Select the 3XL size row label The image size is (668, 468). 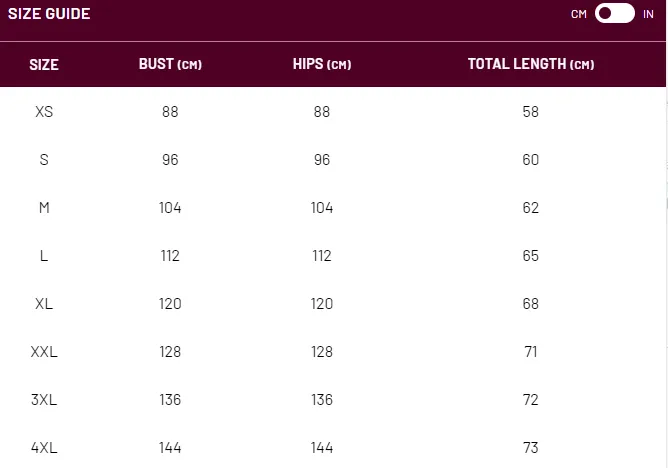44,400
